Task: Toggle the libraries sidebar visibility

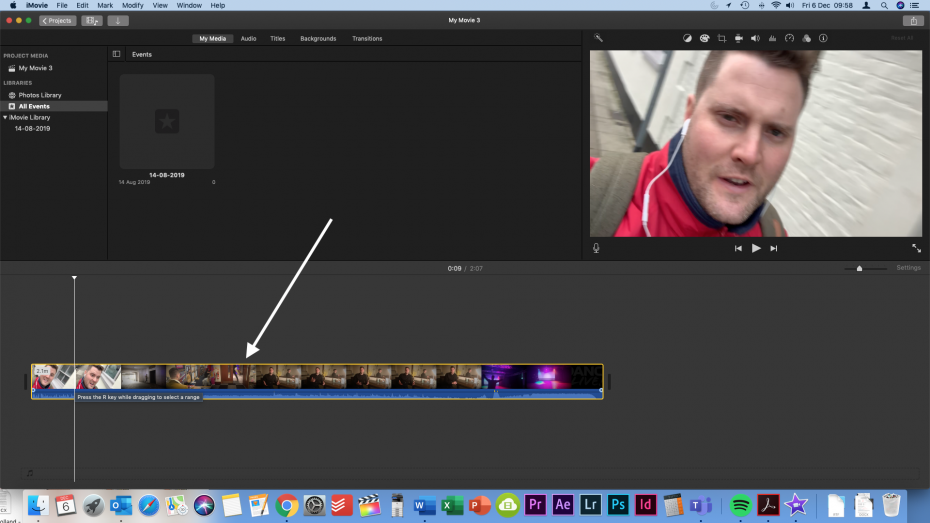Action: click(x=116, y=54)
